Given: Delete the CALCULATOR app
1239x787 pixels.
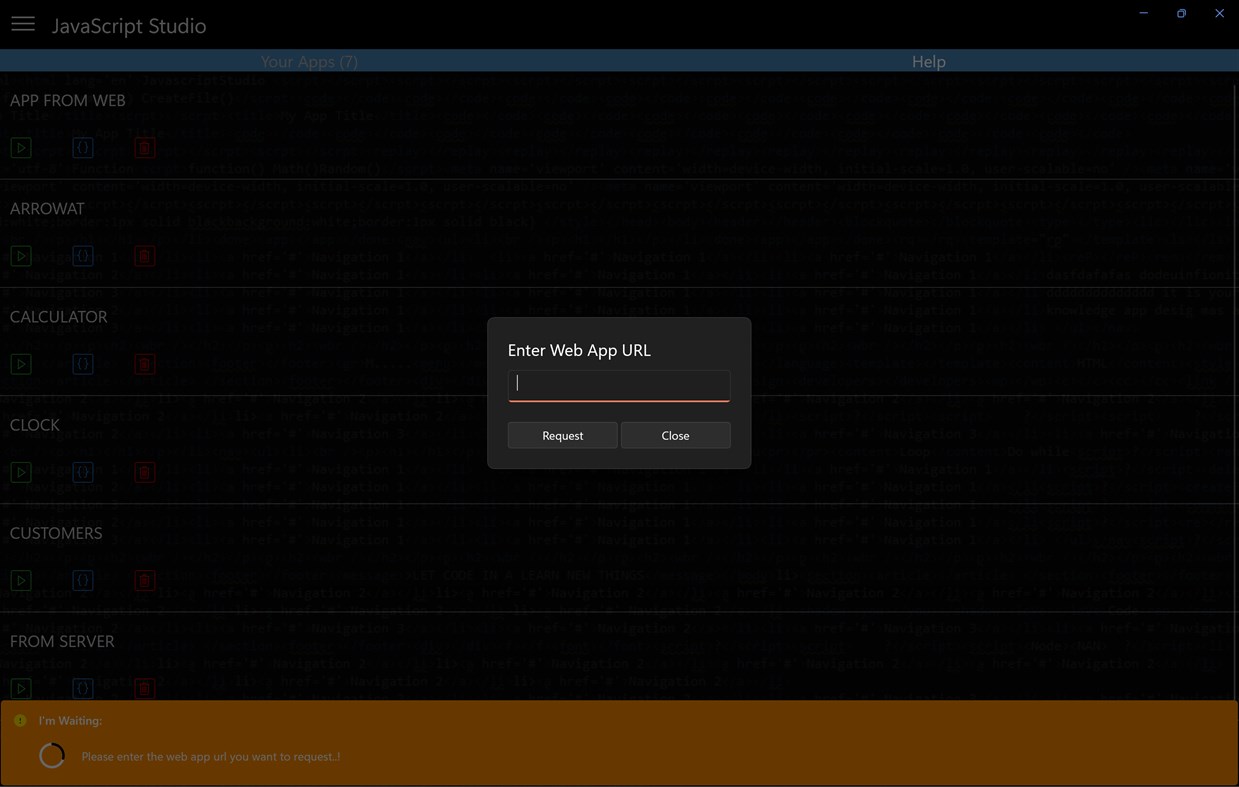Looking at the screenshot, I should tap(144, 364).
